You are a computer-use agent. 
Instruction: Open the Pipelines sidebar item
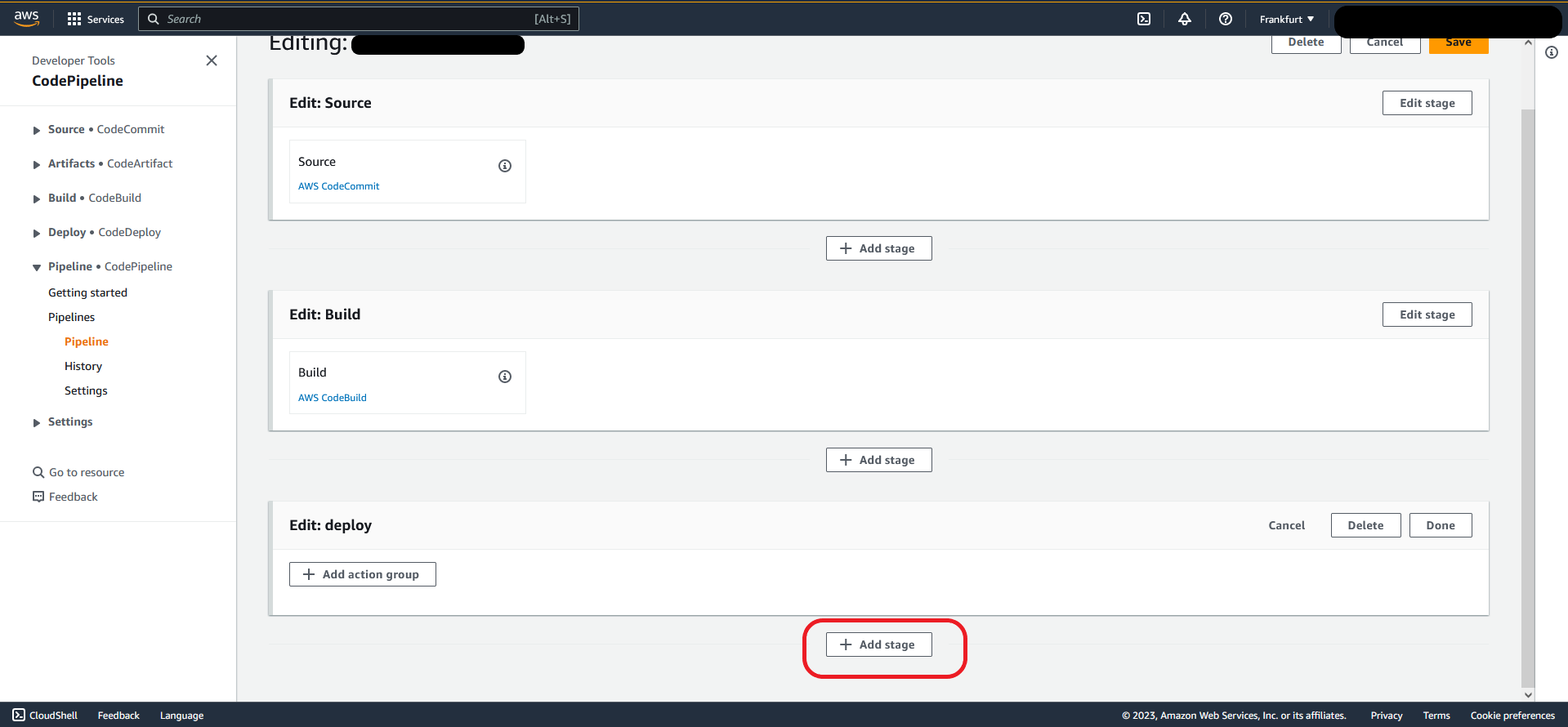71,317
